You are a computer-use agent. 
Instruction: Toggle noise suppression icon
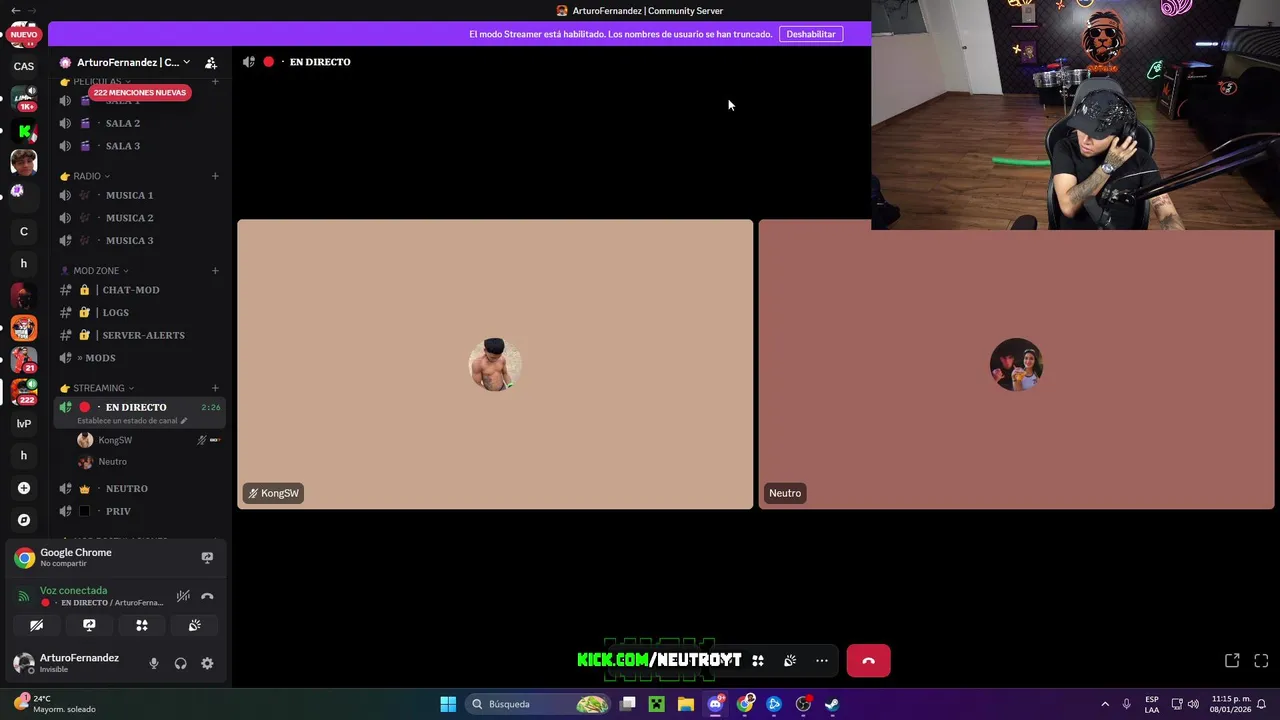coord(183,596)
